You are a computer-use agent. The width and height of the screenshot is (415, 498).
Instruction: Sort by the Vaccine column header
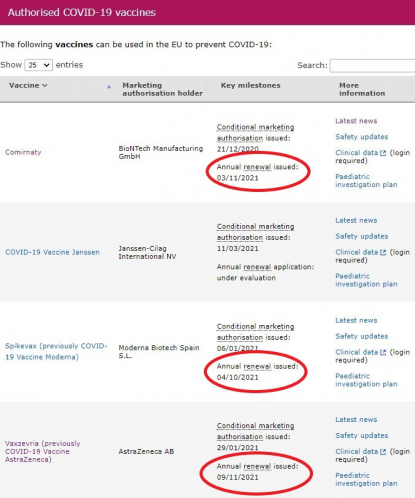tap(24, 86)
